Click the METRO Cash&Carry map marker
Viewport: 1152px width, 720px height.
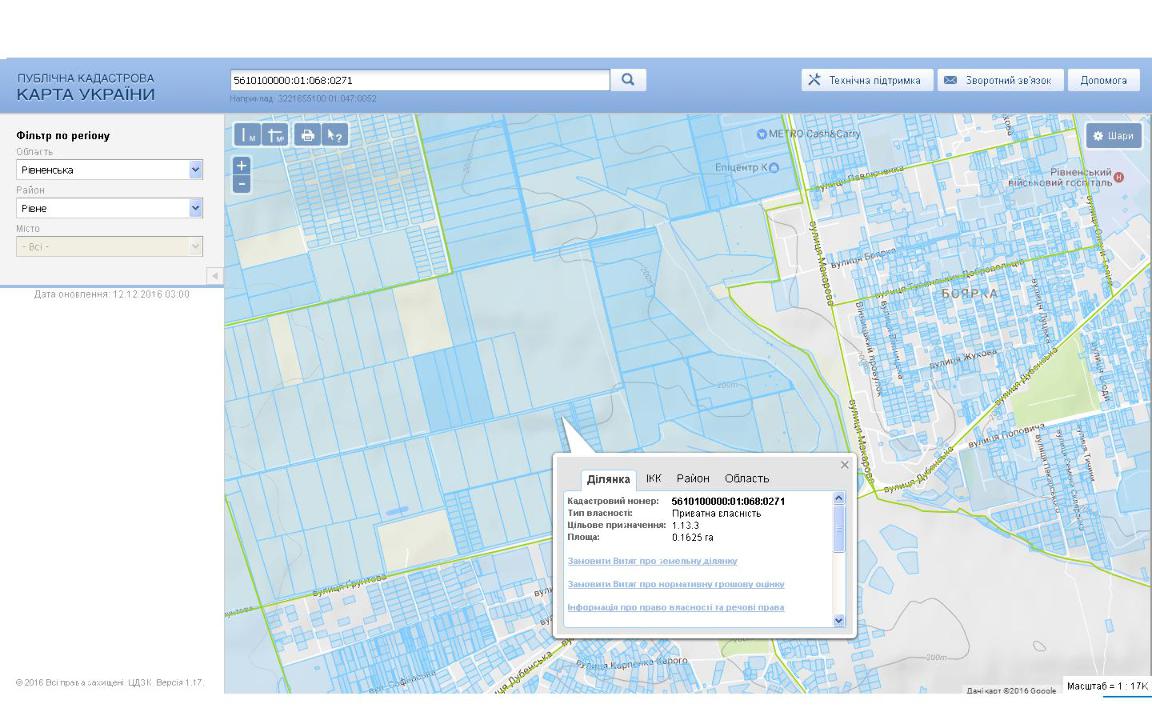point(761,134)
